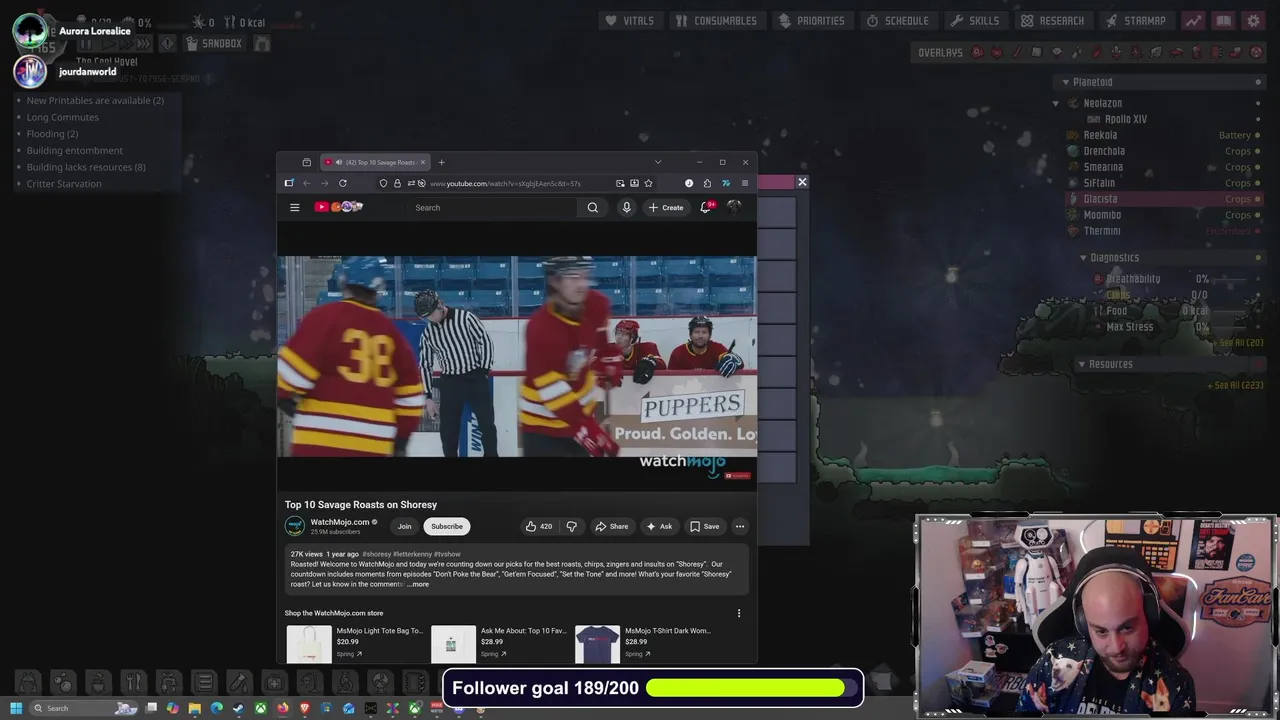This screenshot has height=720, width=1280.
Task: Save the video to a playlist
Action: click(x=704, y=526)
